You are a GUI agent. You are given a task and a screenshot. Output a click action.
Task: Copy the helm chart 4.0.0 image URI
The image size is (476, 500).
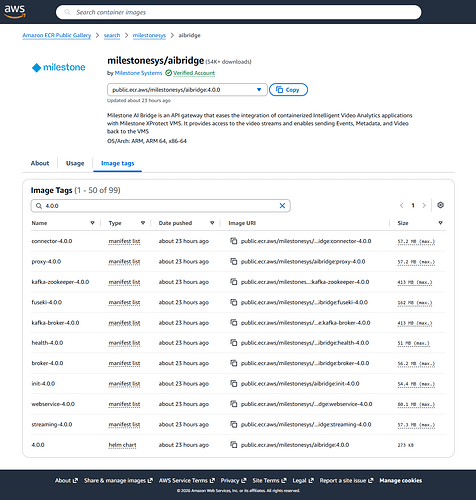(x=234, y=445)
